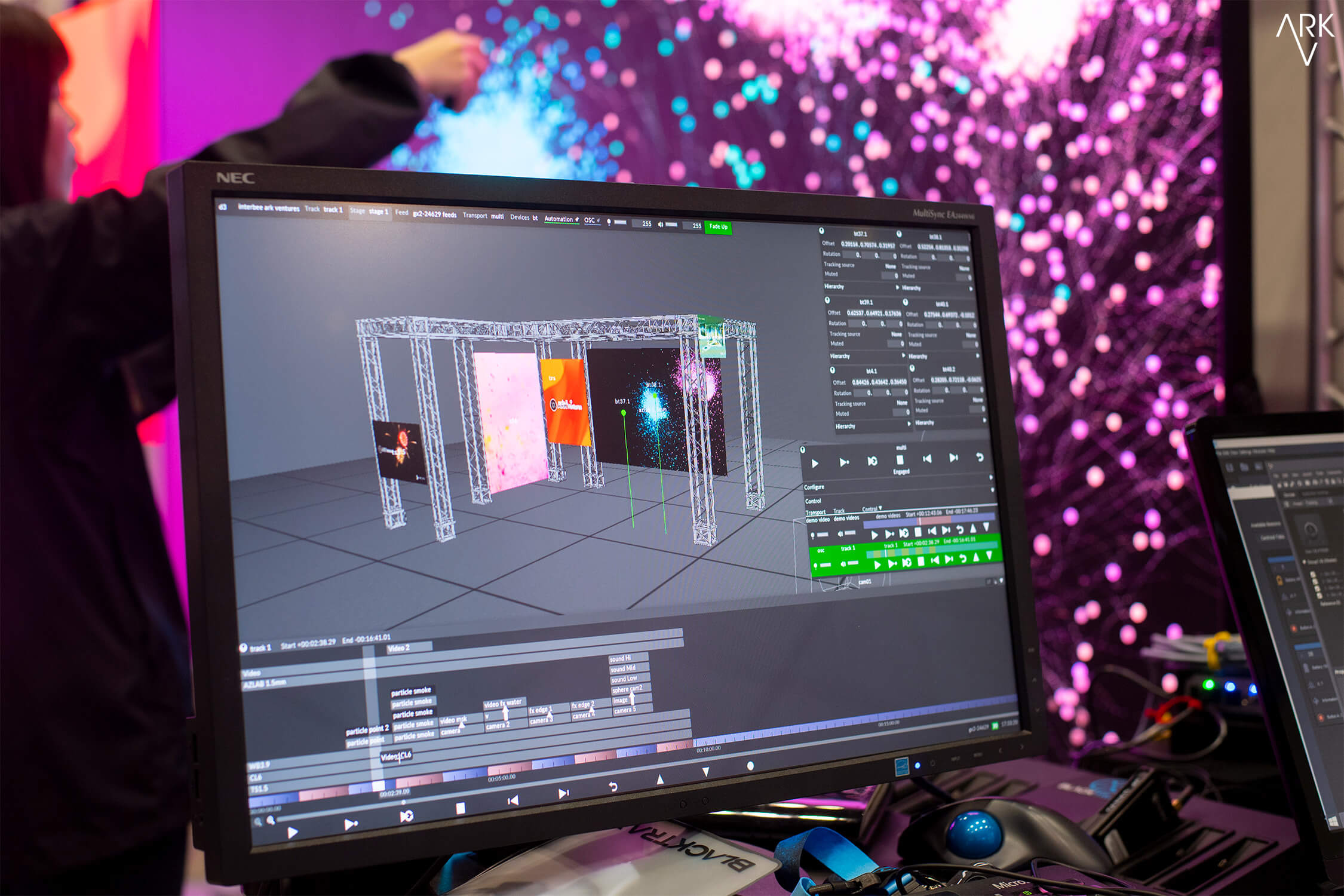Jump to next section in bottom transport
Viewport: 1344px width, 896px height.
(x=563, y=793)
